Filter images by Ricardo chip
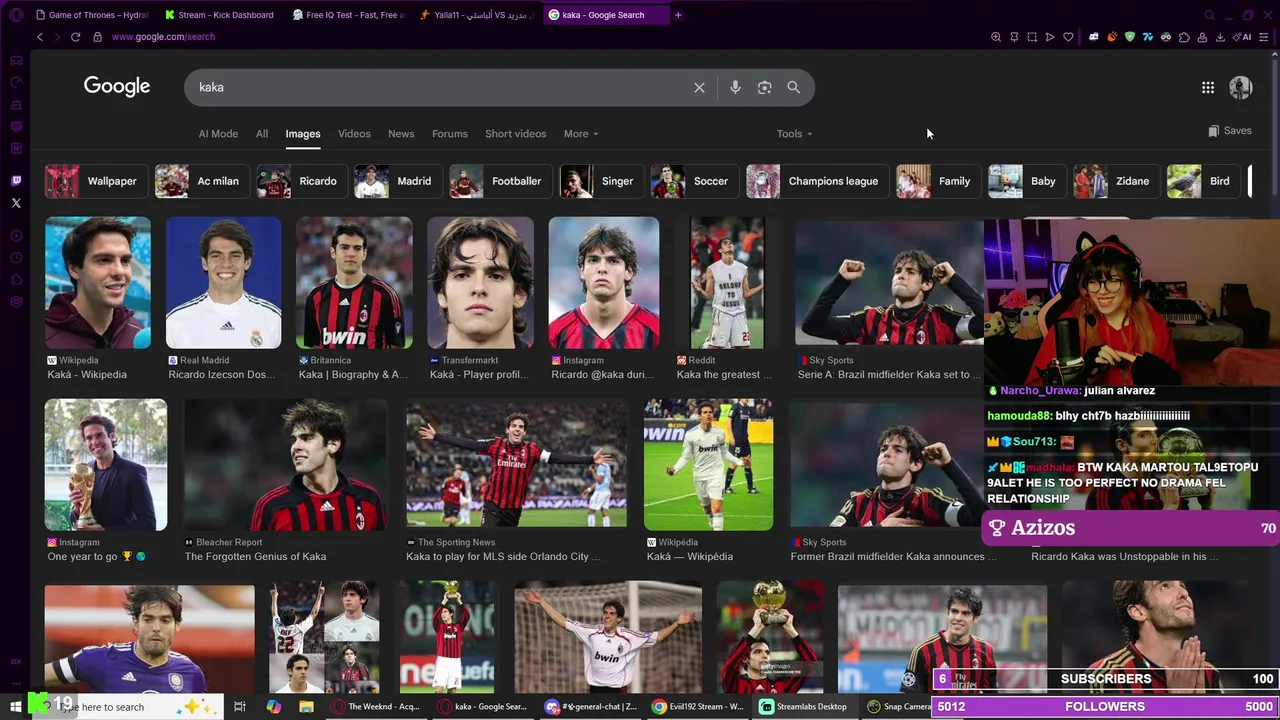The image size is (1280, 720). coord(302,181)
